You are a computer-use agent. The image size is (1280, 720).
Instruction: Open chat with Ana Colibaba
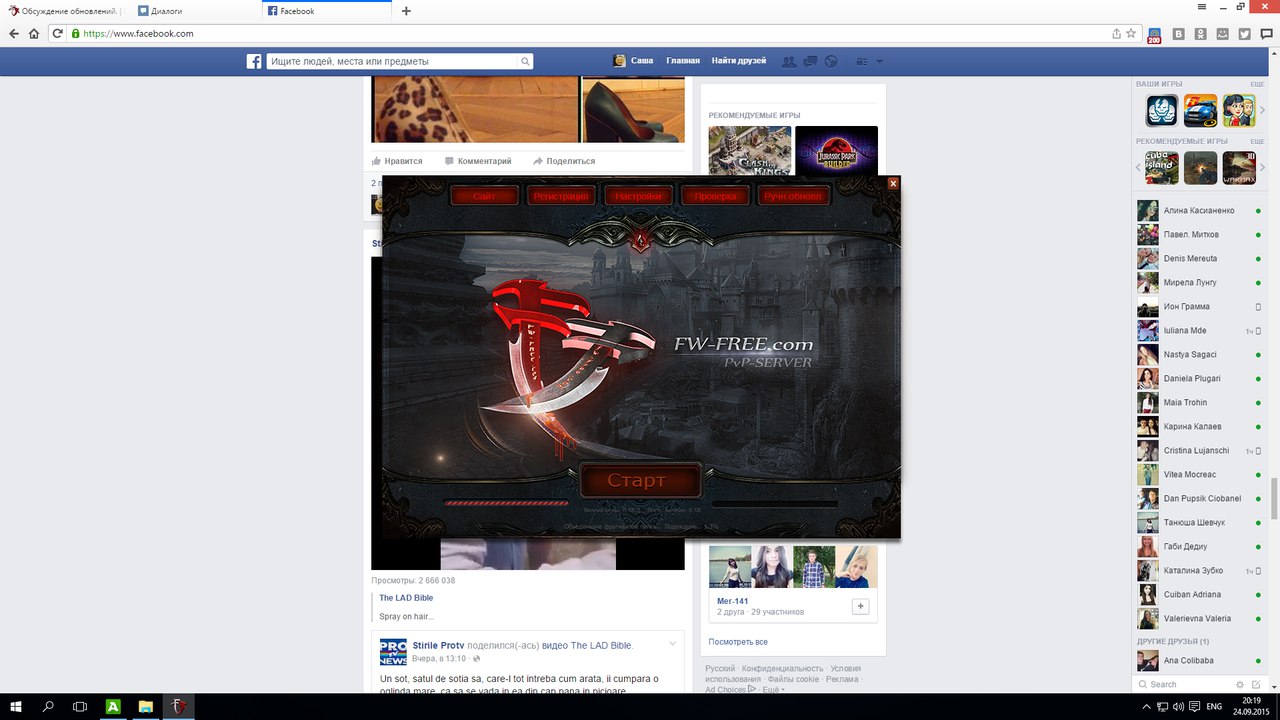pos(1199,660)
